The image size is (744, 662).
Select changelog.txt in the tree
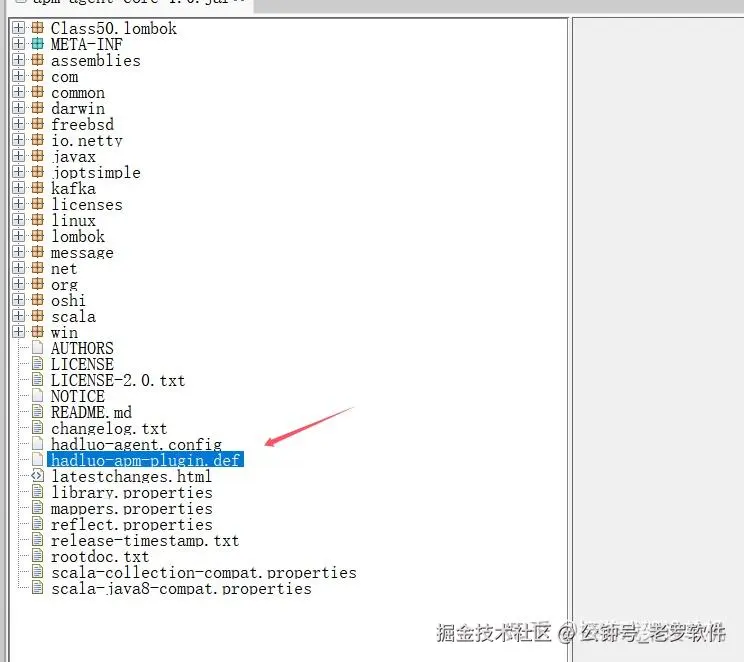tap(109, 429)
